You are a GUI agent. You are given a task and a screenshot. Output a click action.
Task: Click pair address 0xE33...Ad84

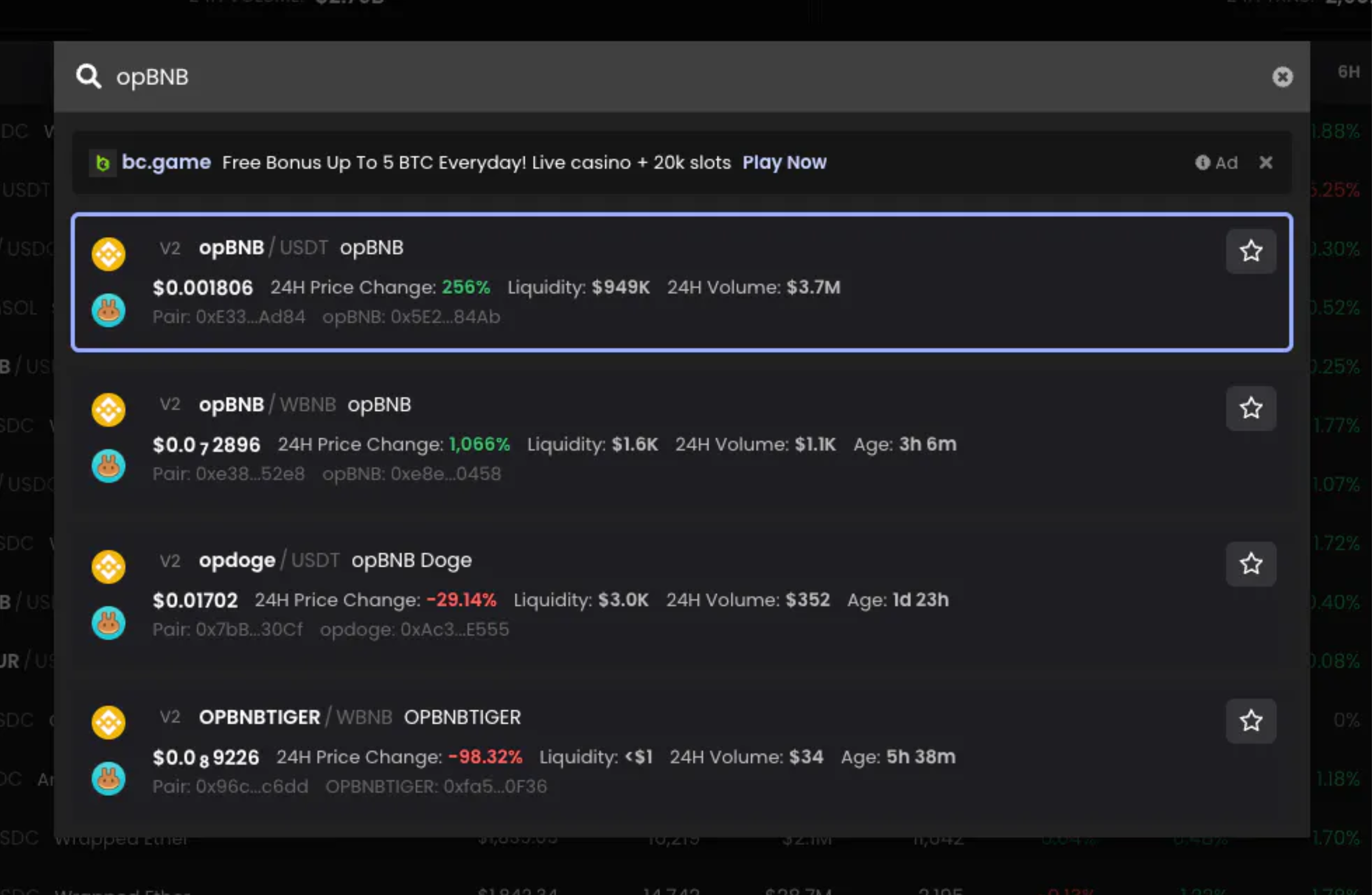(250, 317)
